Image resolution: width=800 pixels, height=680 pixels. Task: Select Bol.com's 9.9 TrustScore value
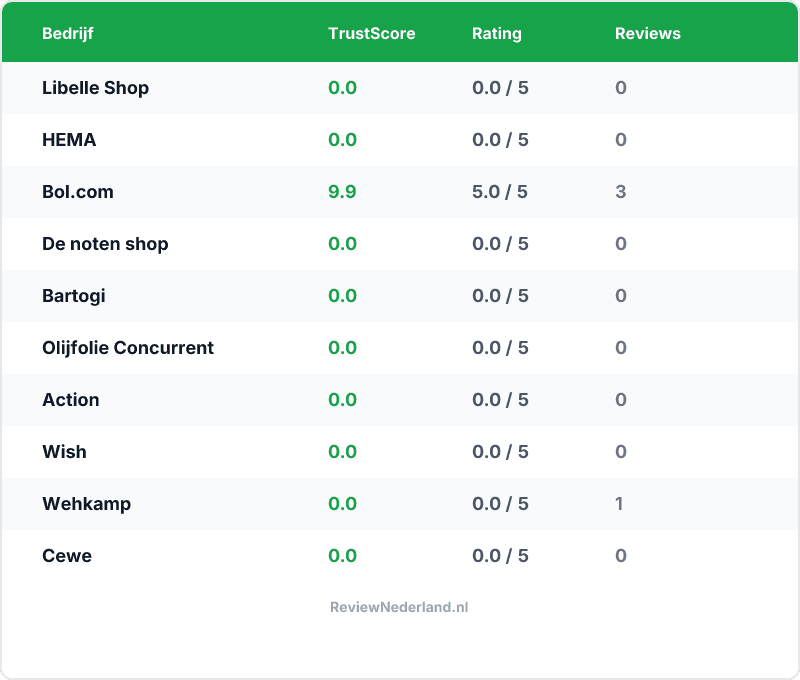[x=343, y=192]
